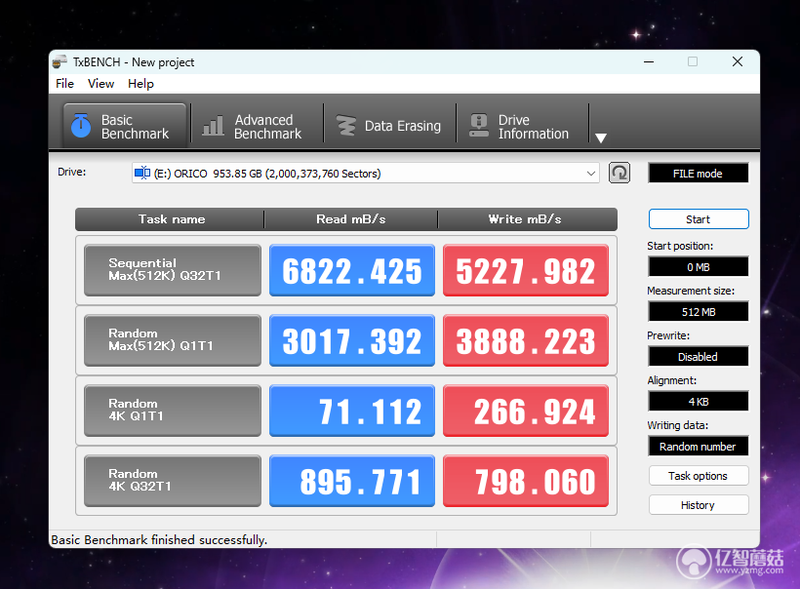The width and height of the screenshot is (800, 589).
Task: Close the TxBENCH window
Action: pos(737,62)
